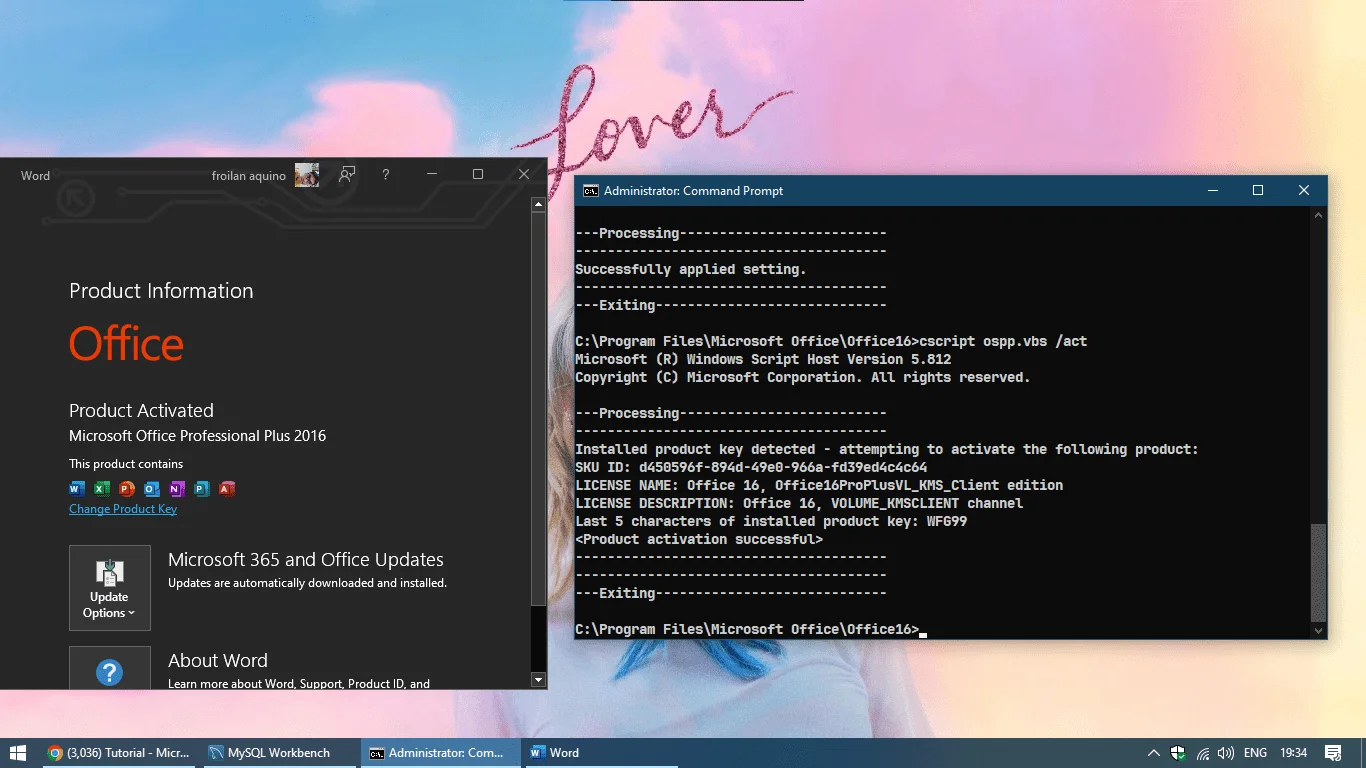Open the Change Product Key link
The image size is (1366, 768).
[x=123, y=509]
